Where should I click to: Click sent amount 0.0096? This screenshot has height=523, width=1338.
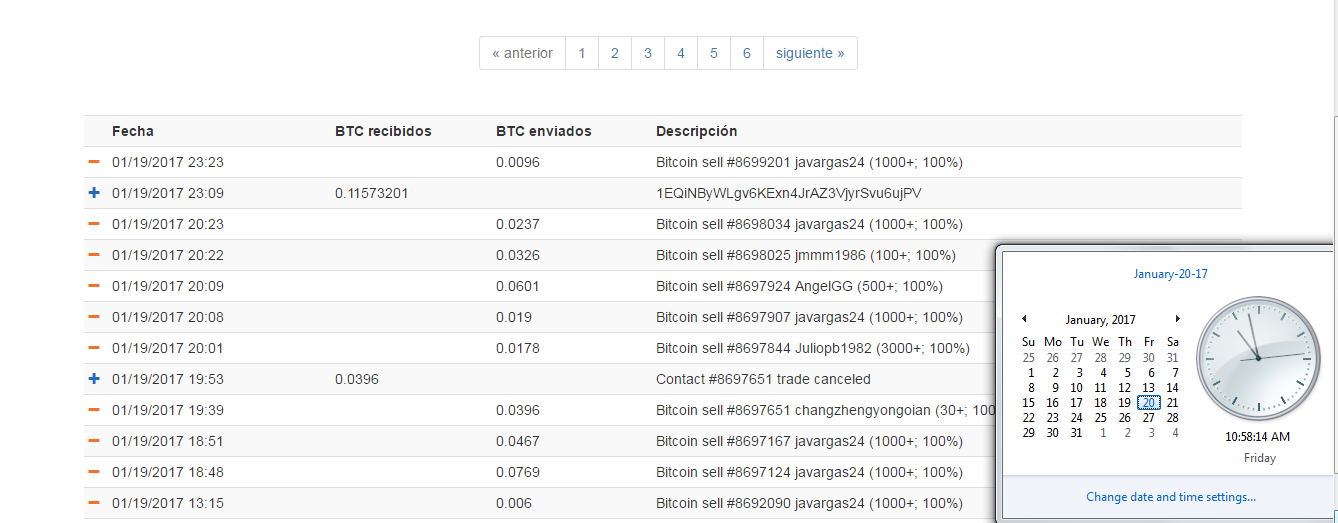518,162
